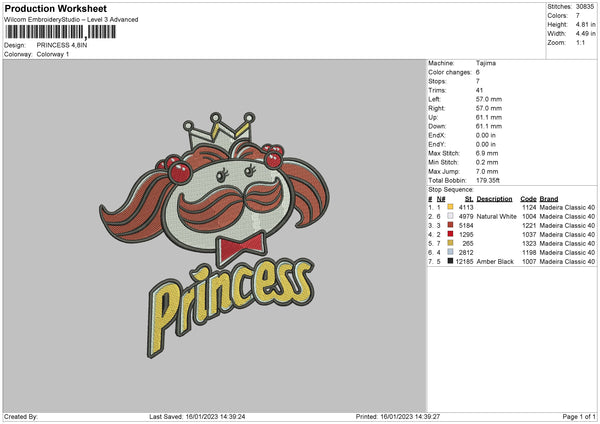
Task: Click the 'Colorway 1' value
Action: point(53,54)
